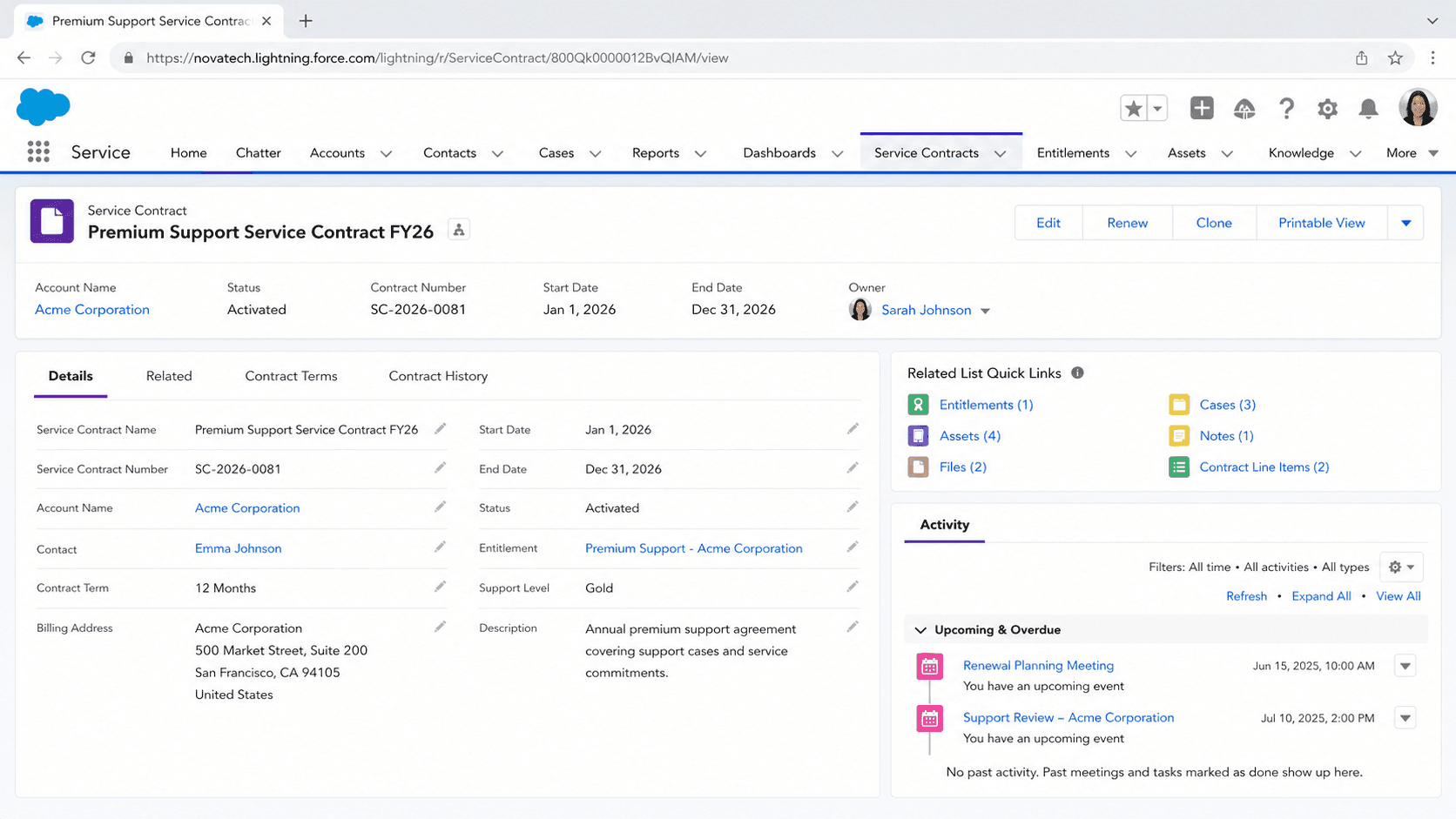The image size is (1456, 819).
Task: Edit Description field pencil icon
Action: [x=853, y=627]
